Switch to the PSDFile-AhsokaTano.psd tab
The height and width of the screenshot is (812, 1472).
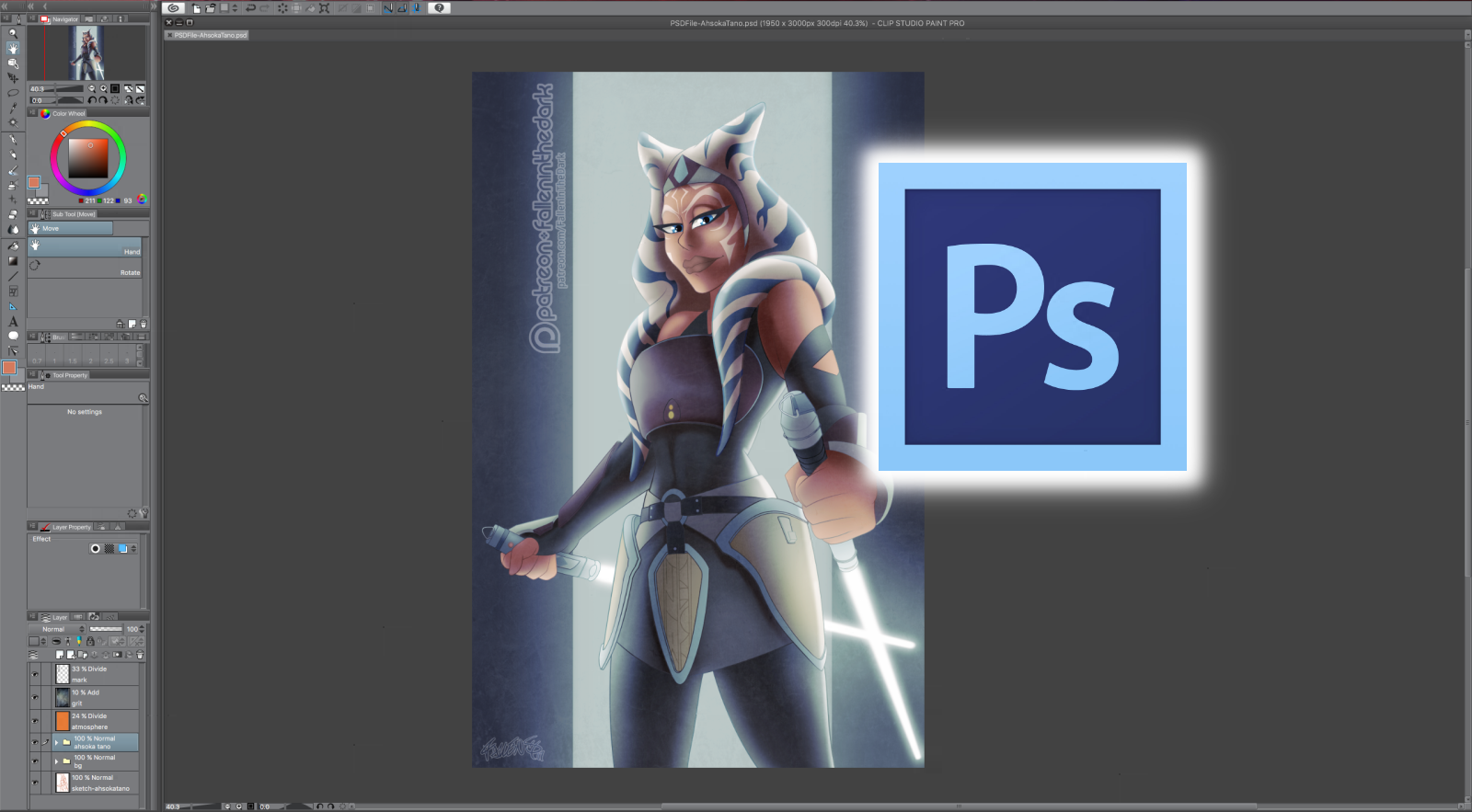pyautogui.click(x=209, y=35)
